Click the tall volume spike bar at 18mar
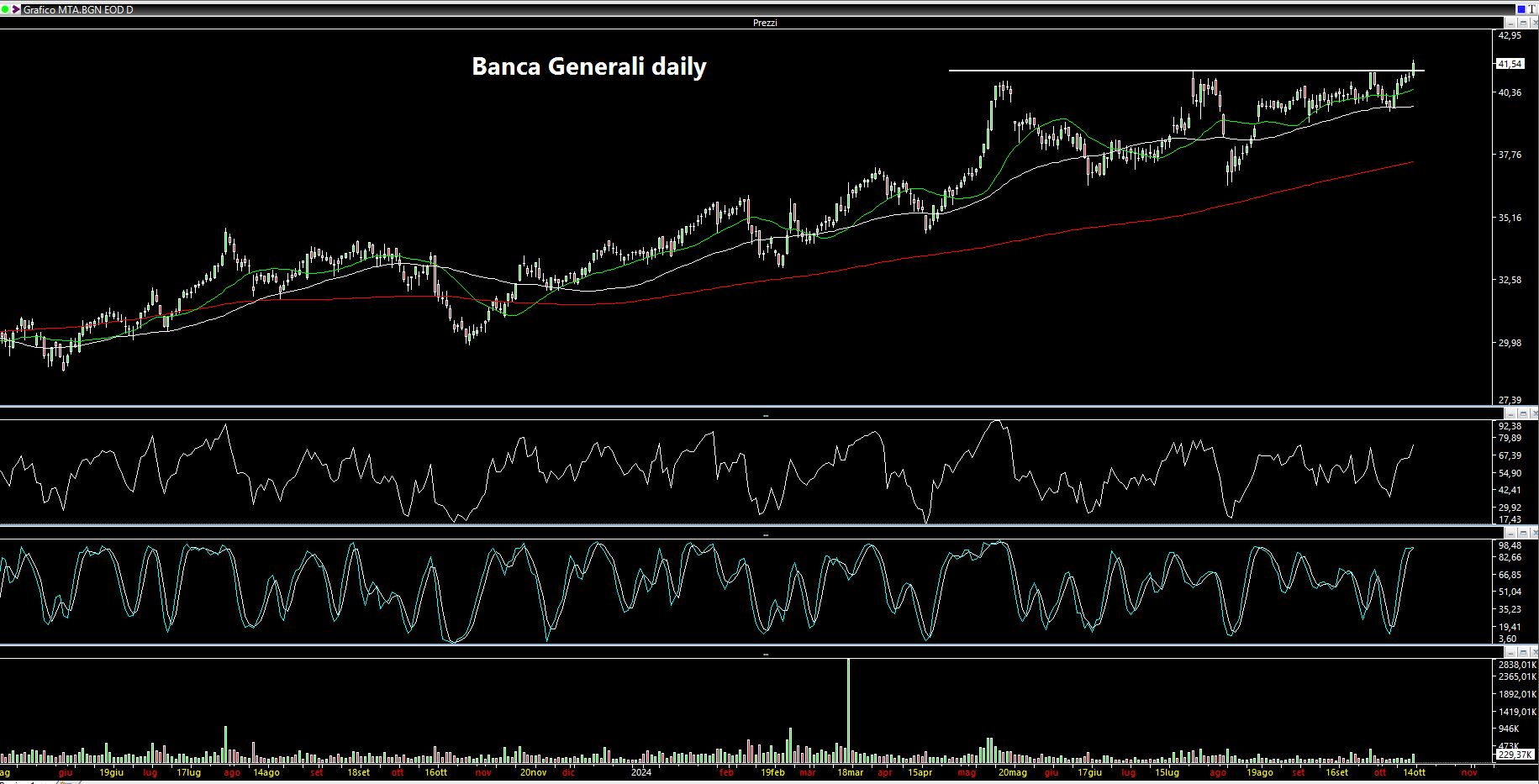This screenshot has width=1539, height=784. [x=848, y=710]
